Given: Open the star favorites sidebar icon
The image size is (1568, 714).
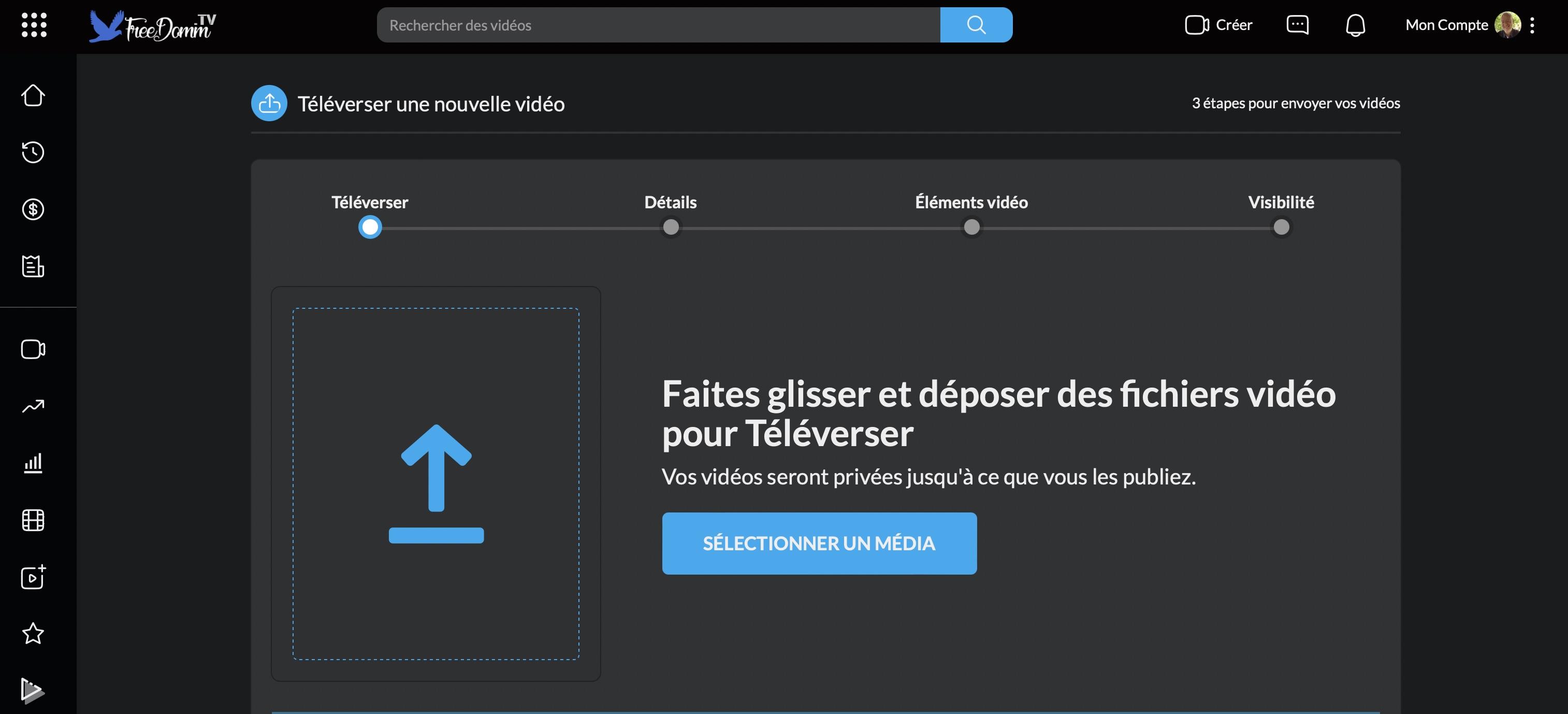Looking at the screenshot, I should pos(33,634).
